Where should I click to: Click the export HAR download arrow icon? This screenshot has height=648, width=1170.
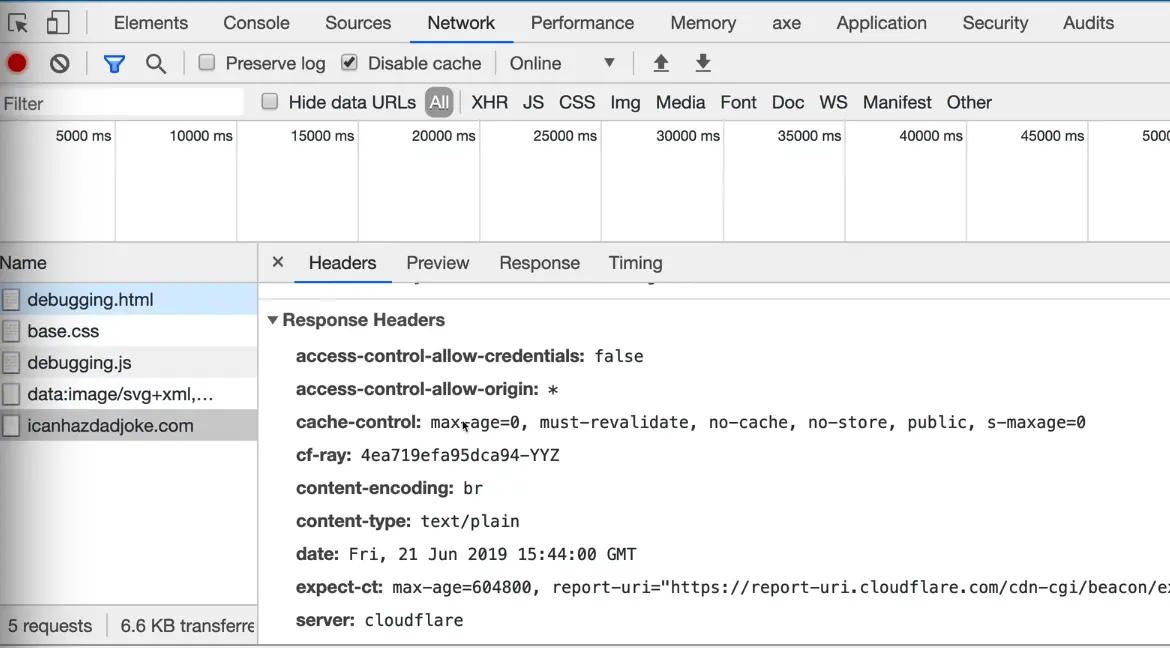703,63
